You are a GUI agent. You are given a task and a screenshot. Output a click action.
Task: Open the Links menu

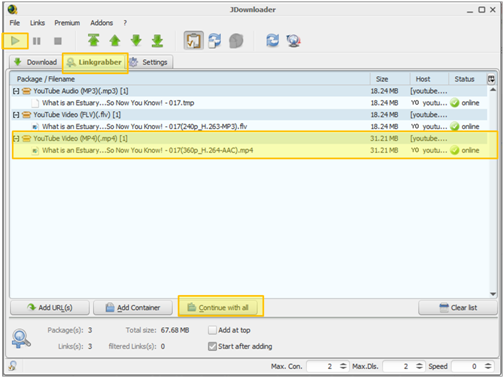point(37,23)
